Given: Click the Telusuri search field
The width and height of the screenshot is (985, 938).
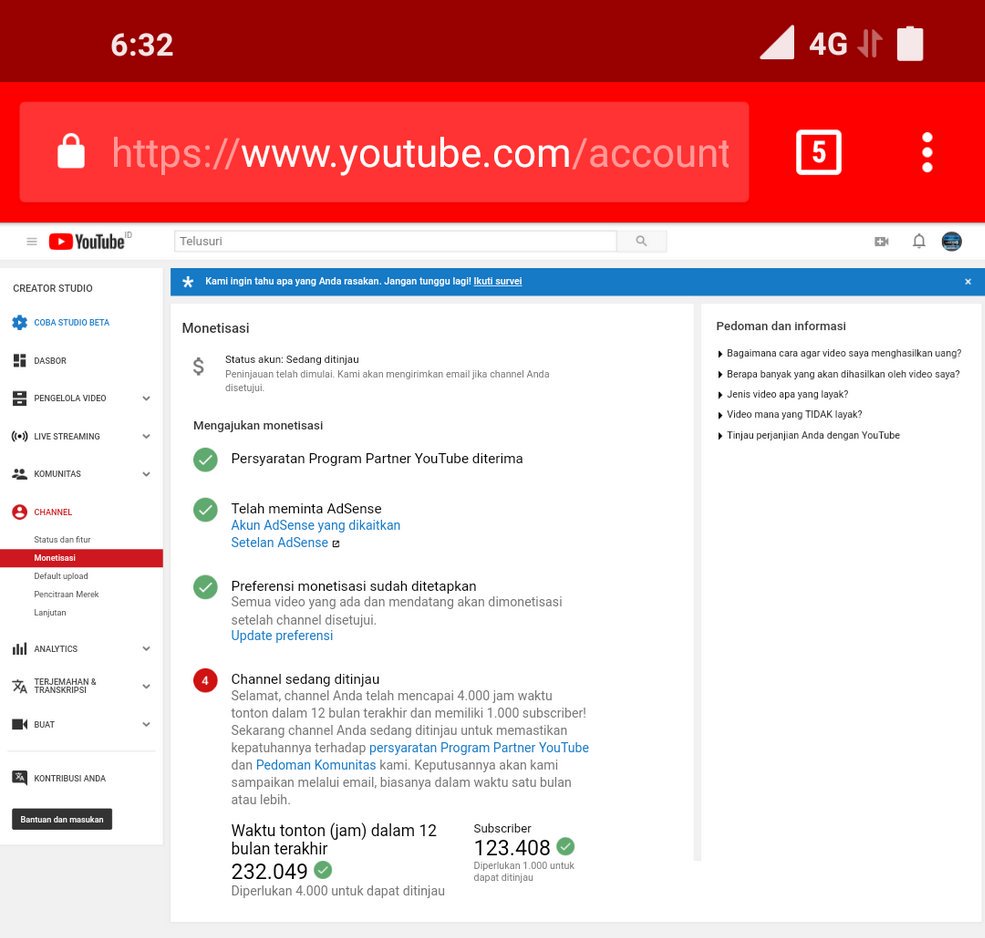Looking at the screenshot, I should tap(395, 241).
